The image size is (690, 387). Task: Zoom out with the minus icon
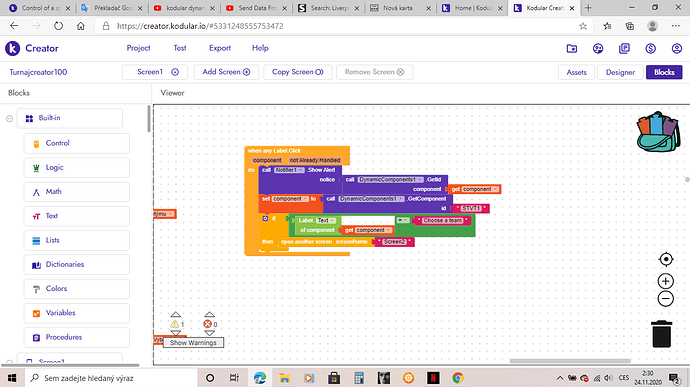click(666, 299)
